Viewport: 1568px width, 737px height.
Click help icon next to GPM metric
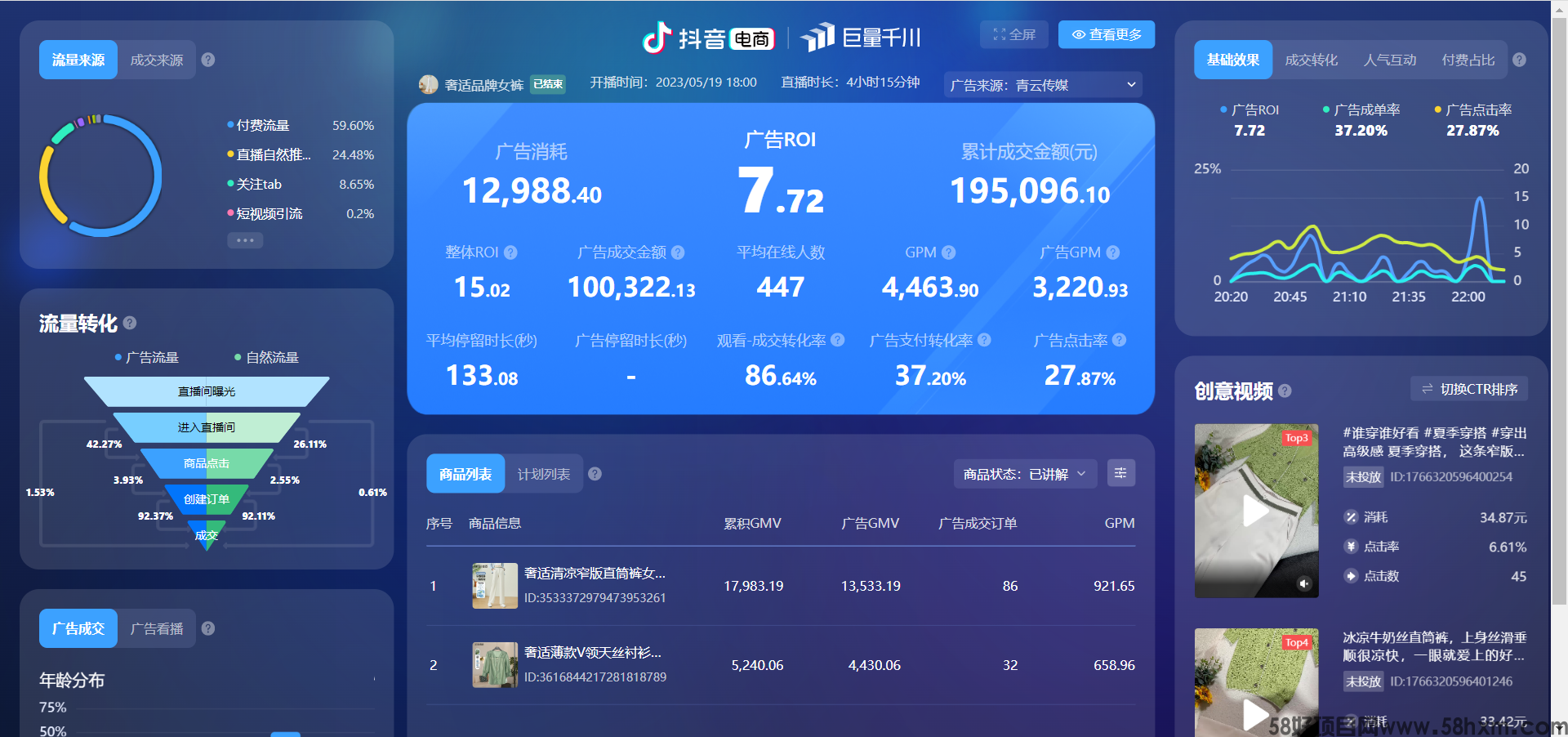948,252
